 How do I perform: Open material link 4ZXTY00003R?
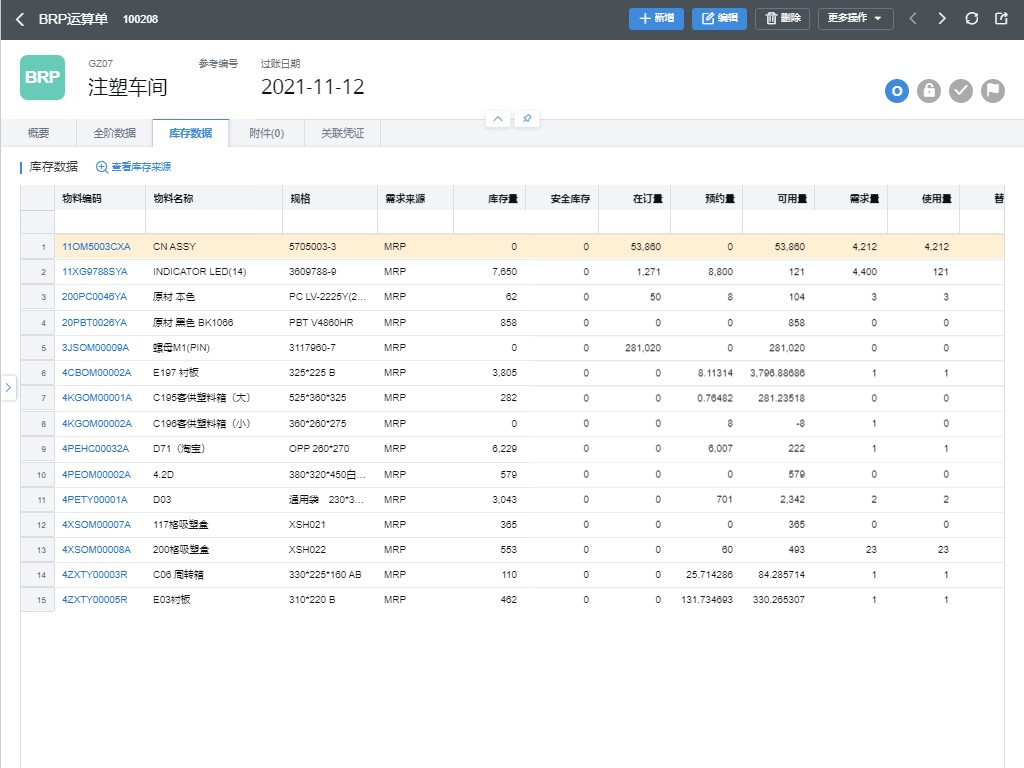[95, 575]
